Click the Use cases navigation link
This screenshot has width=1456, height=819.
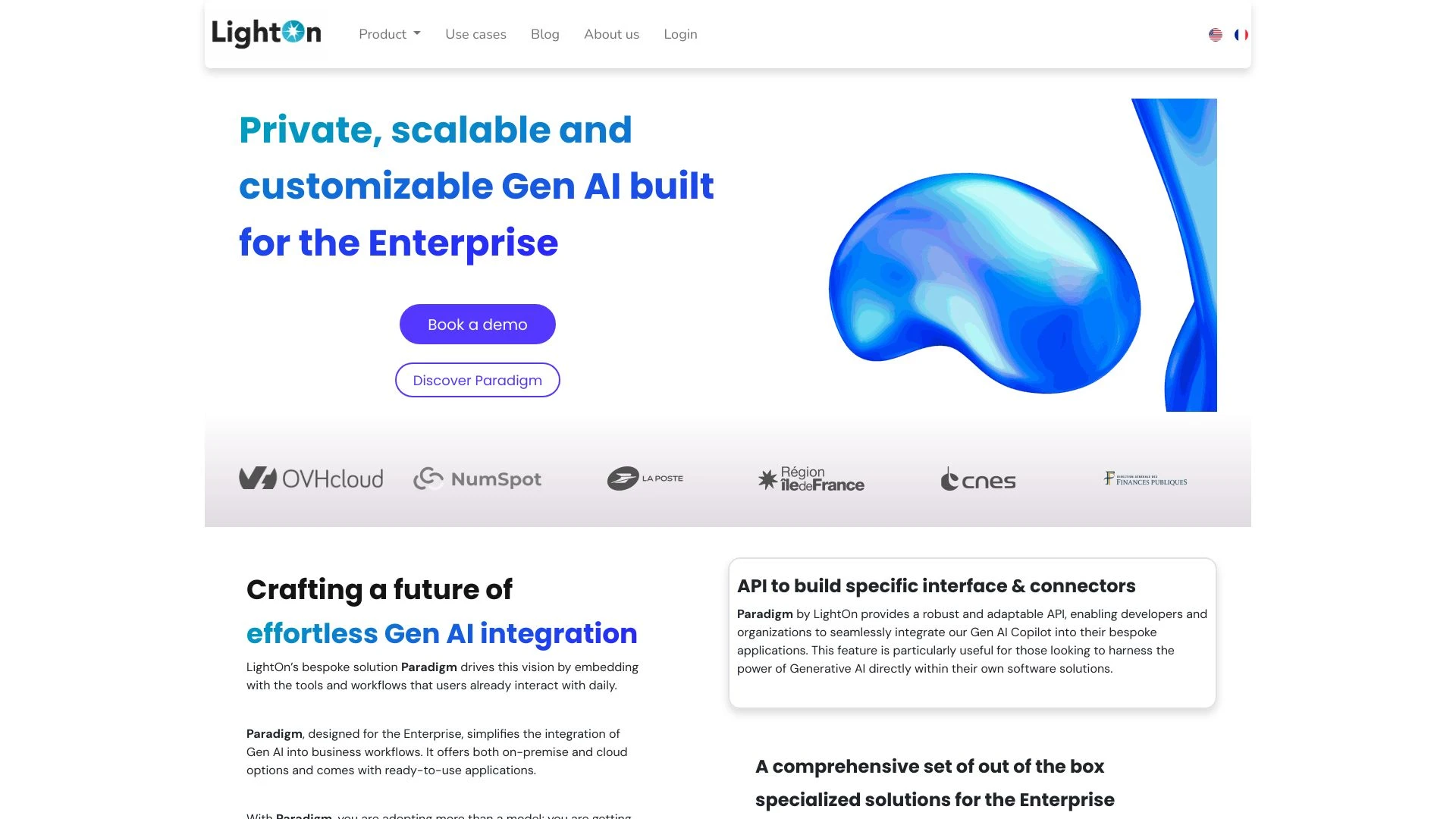point(476,34)
